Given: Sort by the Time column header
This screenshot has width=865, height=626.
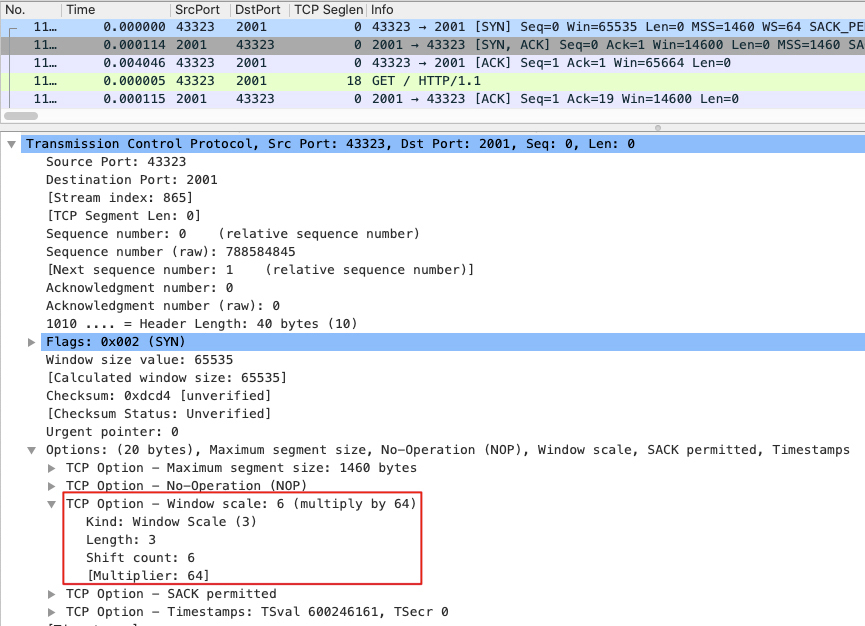Looking at the screenshot, I should point(116,10).
